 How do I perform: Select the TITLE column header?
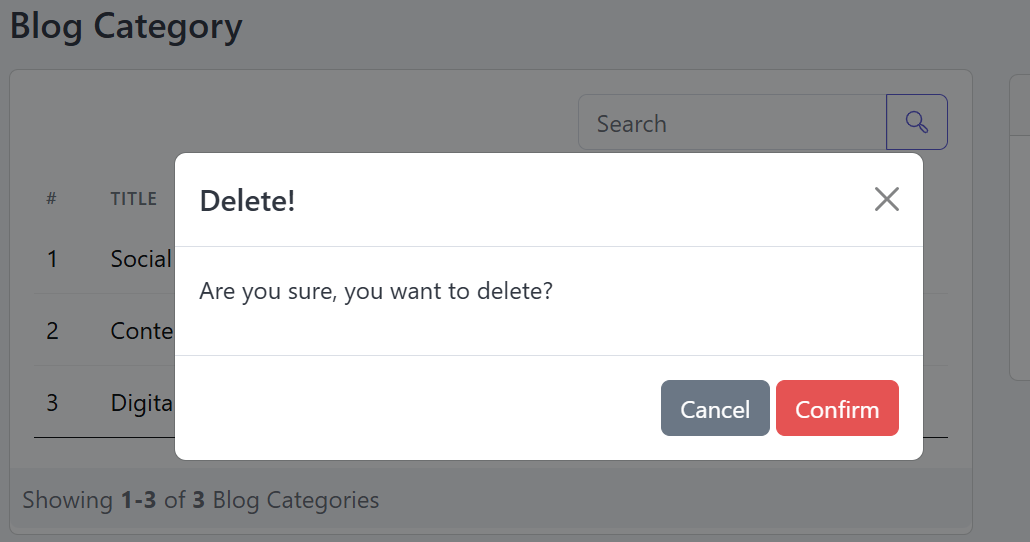click(x=133, y=198)
